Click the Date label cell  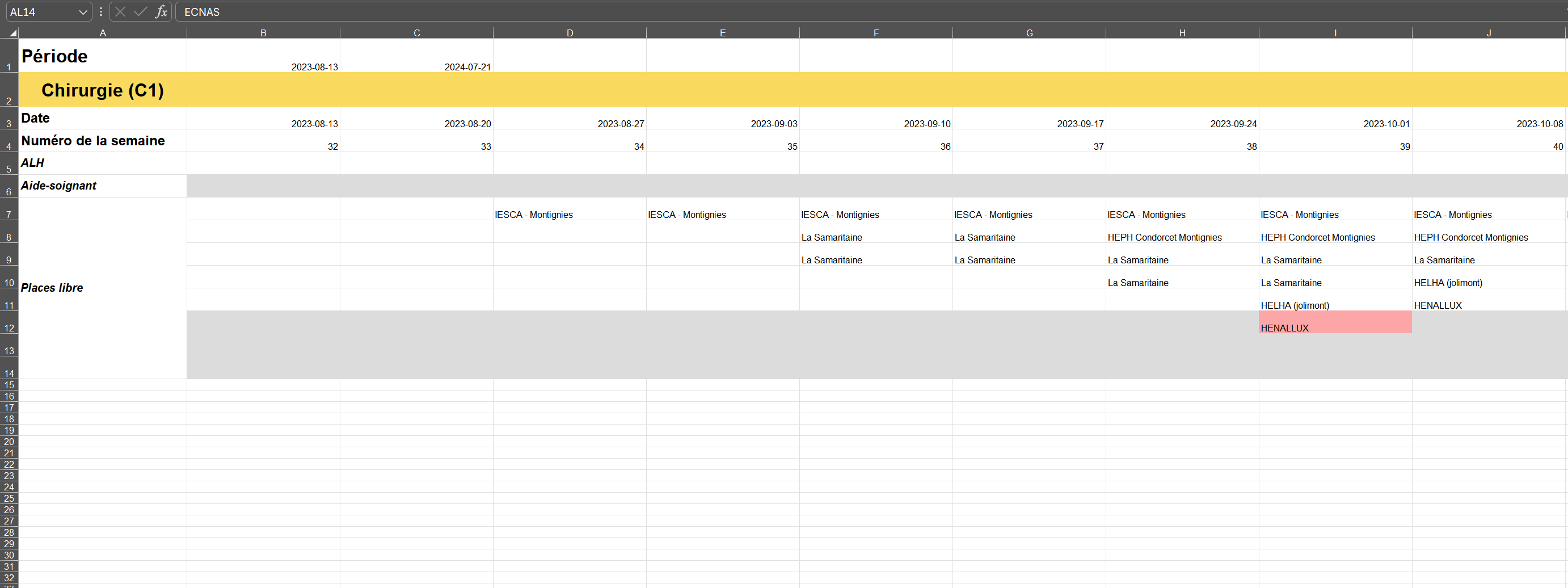tap(103, 118)
